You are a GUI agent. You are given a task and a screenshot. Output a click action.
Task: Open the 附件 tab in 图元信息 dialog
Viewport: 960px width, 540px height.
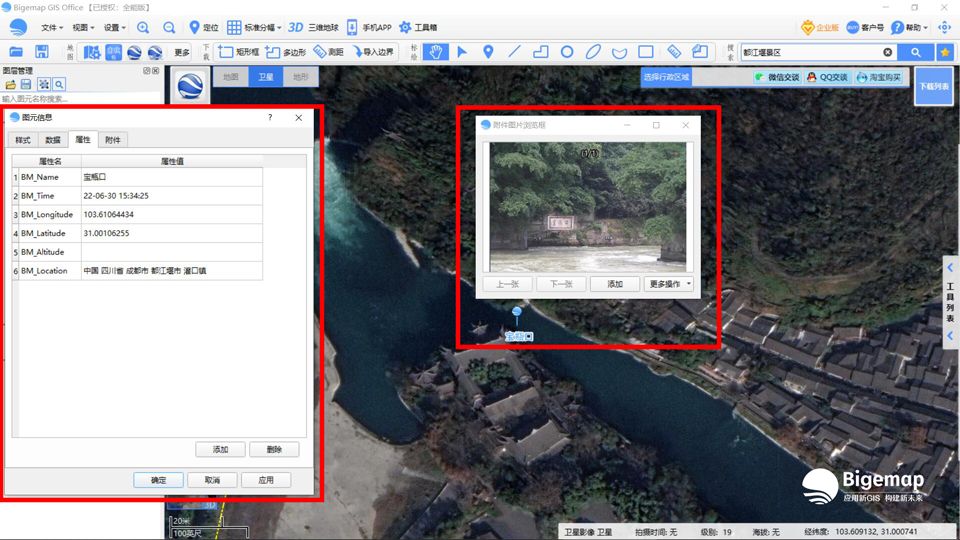pyautogui.click(x=113, y=140)
